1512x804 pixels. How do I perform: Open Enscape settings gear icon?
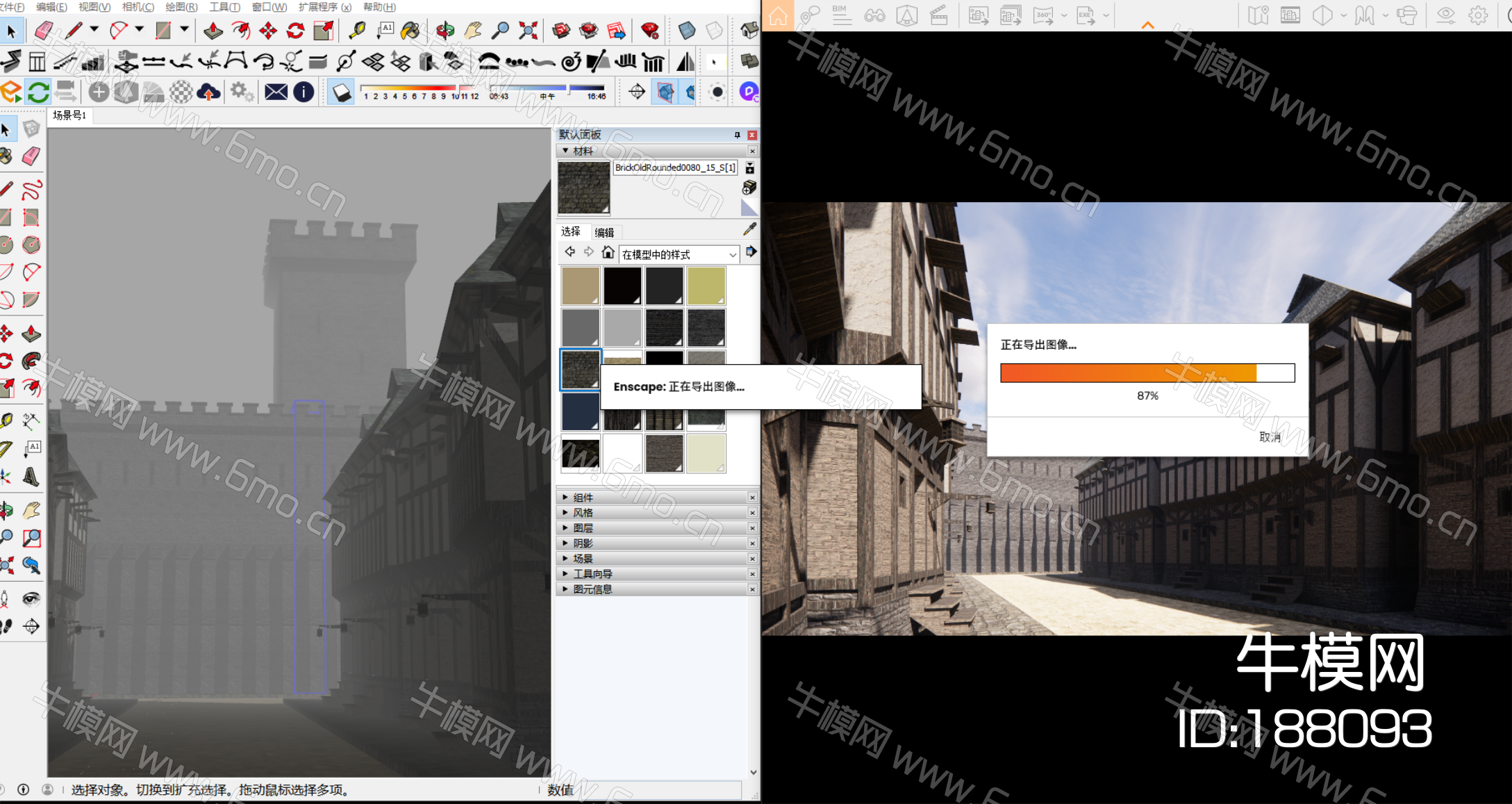point(1478,15)
